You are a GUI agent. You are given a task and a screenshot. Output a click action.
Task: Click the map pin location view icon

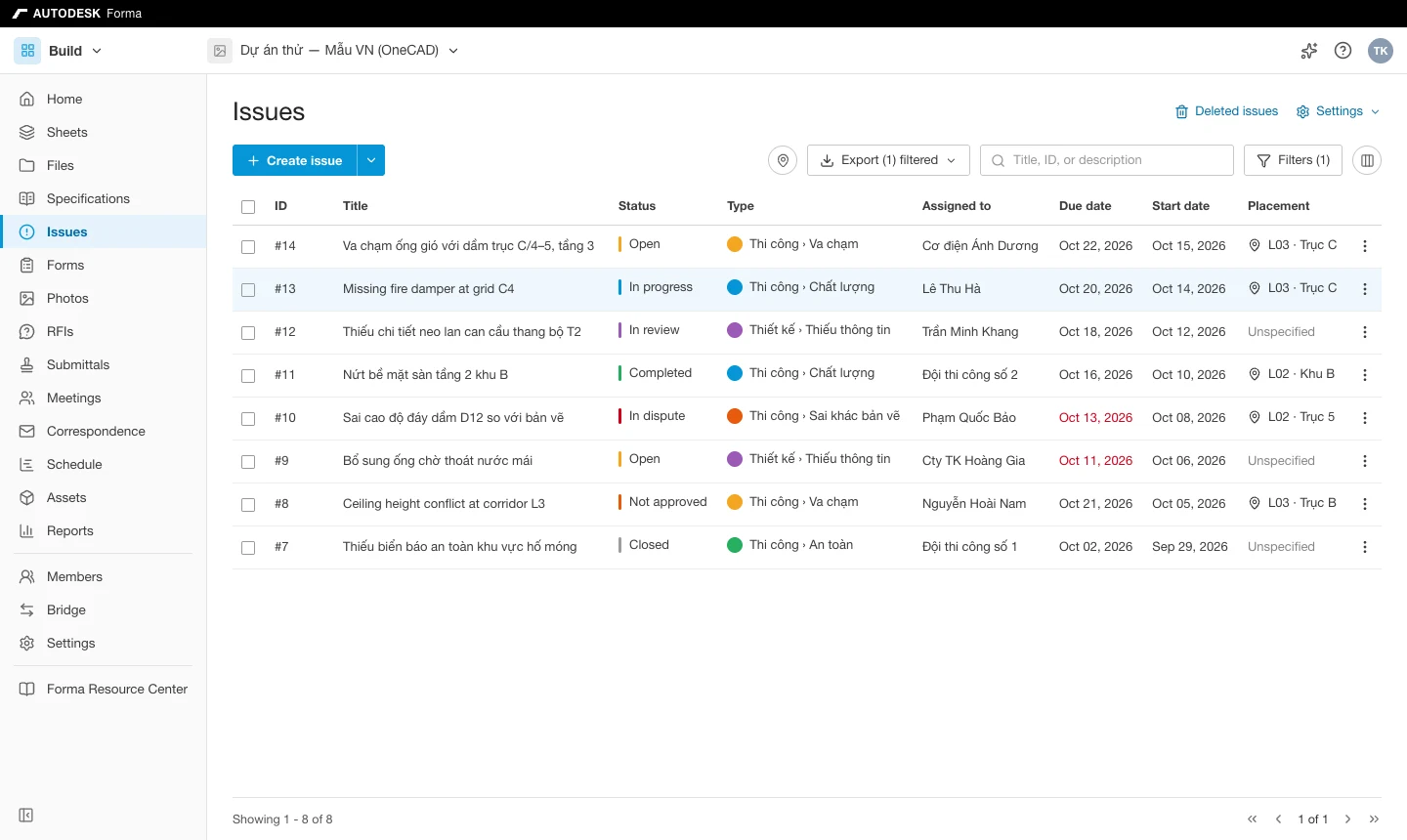pyautogui.click(x=783, y=160)
